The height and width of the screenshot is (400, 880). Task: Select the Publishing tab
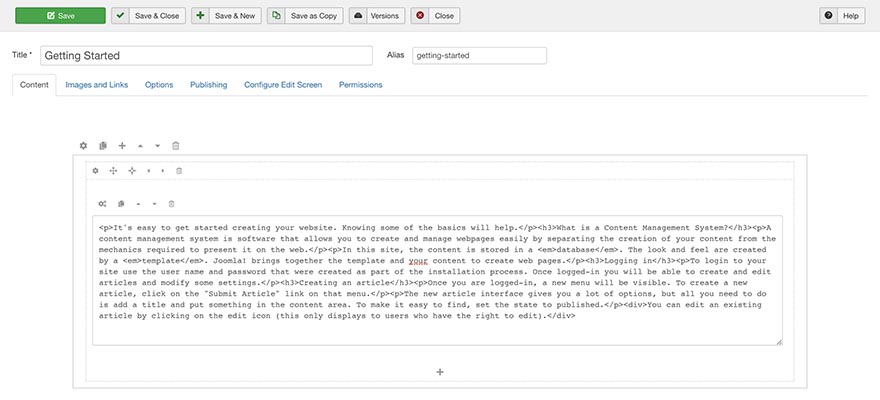click(x=209, y=85)
